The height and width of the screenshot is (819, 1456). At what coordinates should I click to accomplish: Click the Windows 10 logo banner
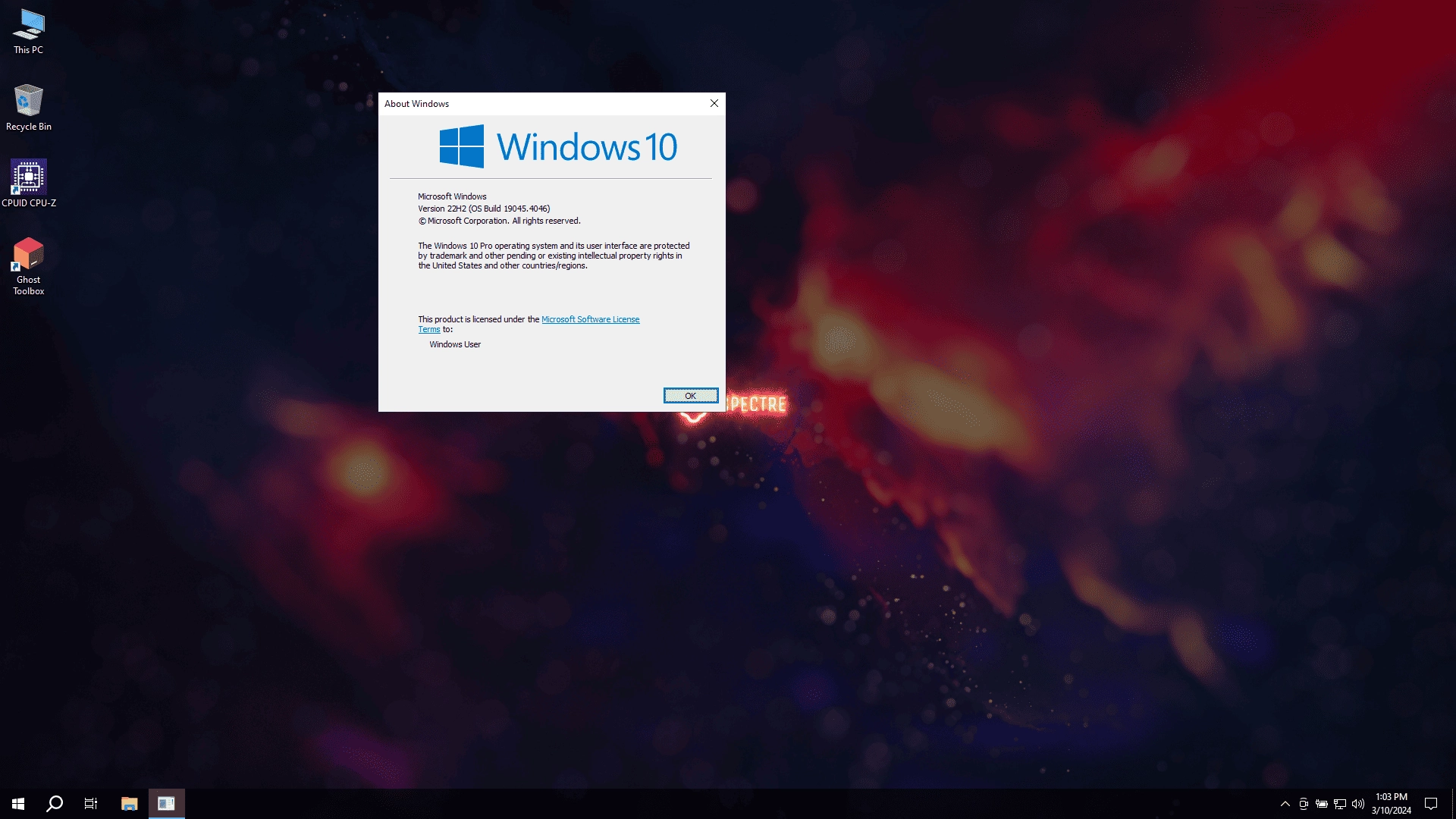click(558, 146)
